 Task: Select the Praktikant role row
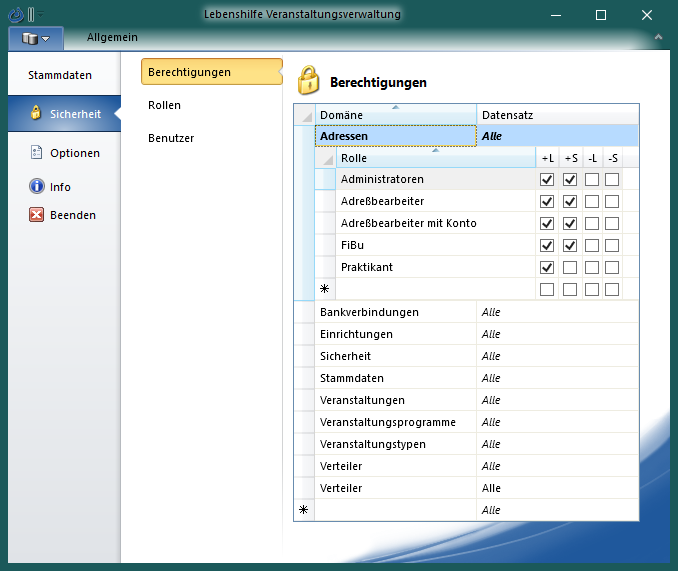click(436, 267)
